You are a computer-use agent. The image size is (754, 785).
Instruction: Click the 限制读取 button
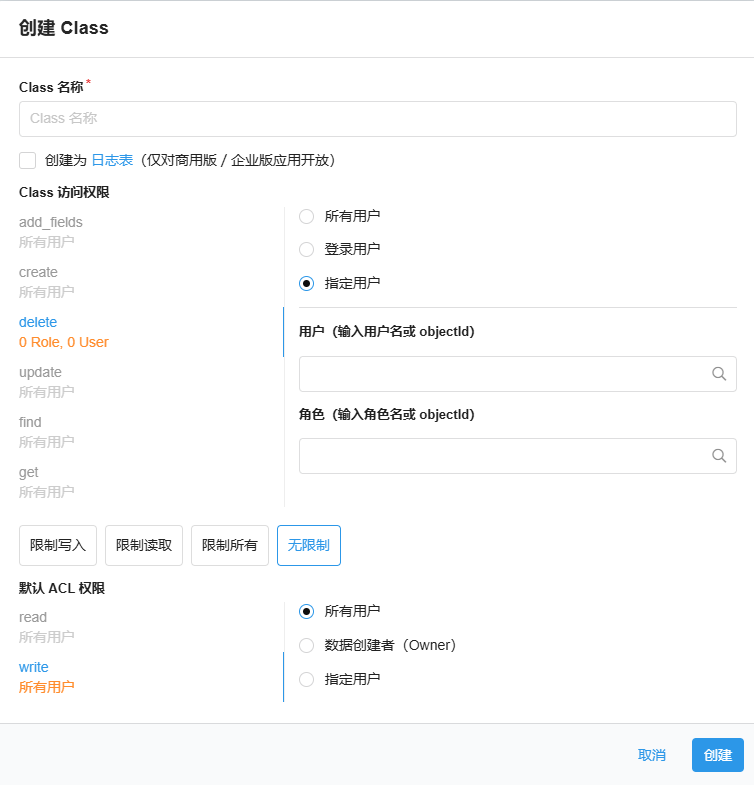point(144,546)
